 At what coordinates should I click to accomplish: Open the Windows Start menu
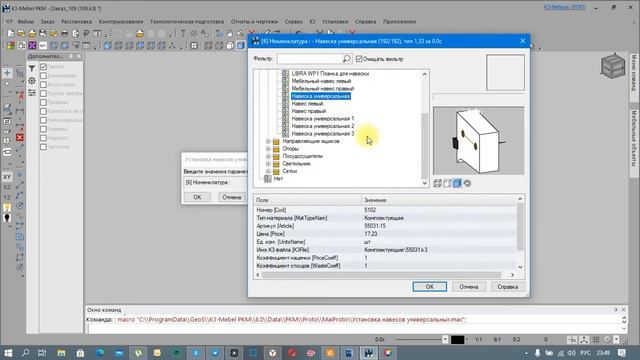[8, 353]
